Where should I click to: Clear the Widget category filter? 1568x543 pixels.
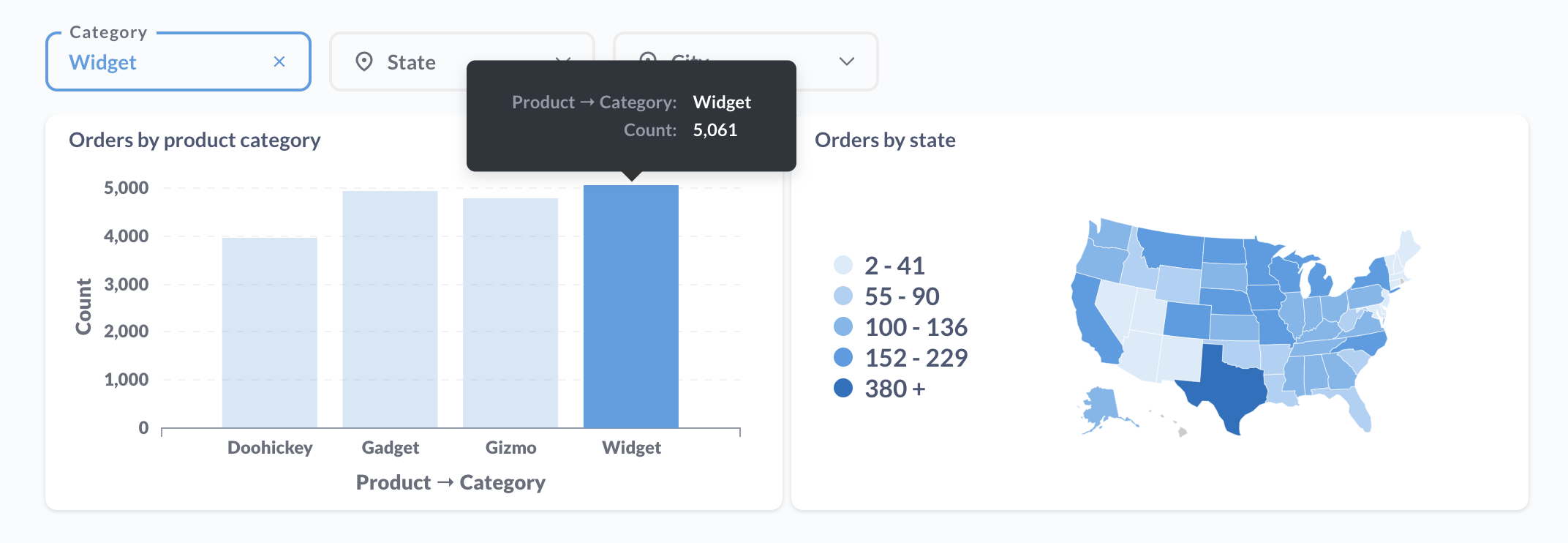pyautogui.click(x=279, y=62)
